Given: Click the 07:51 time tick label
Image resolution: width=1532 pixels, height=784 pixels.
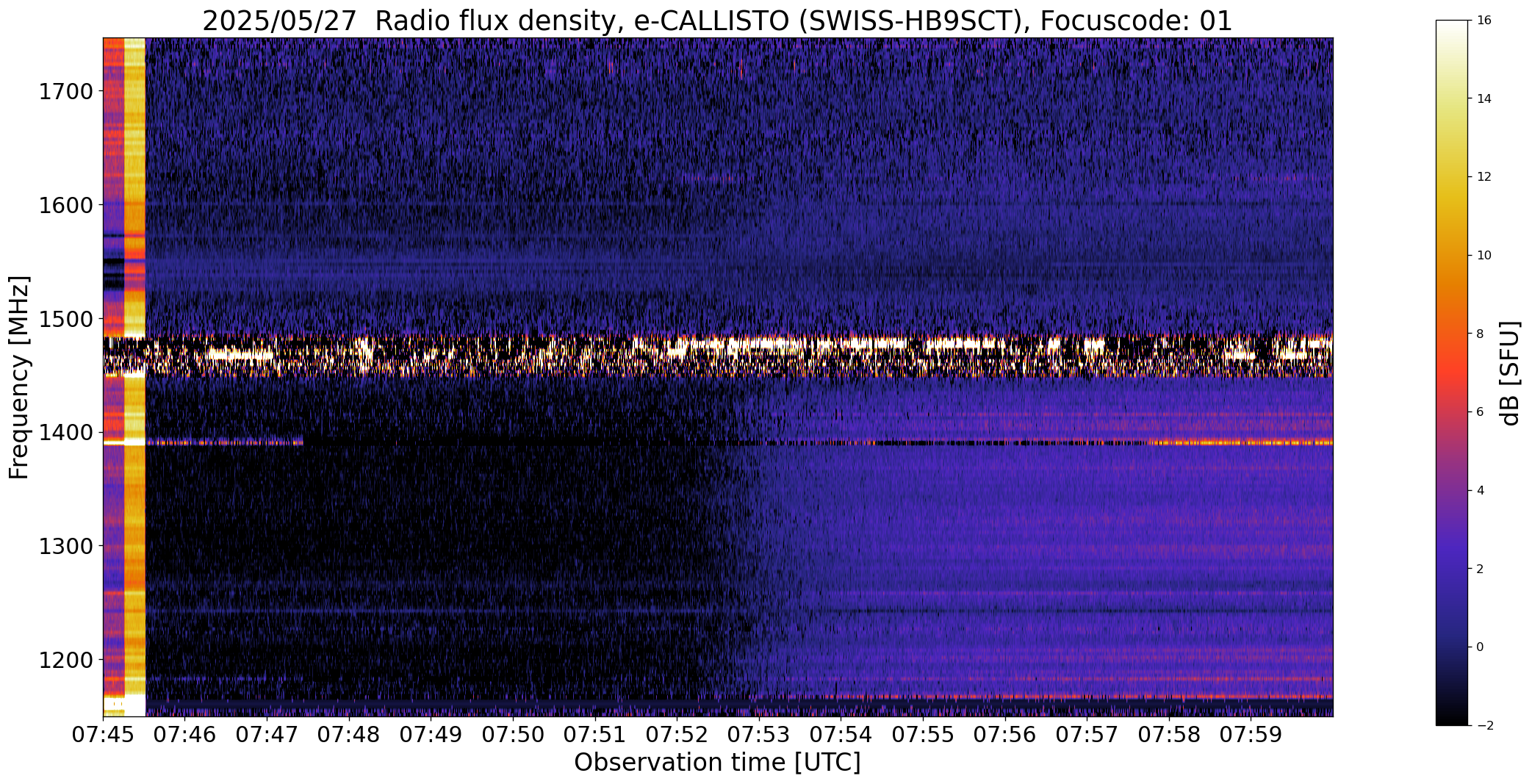Looking at the screenshot, I should tap(594, 734).
